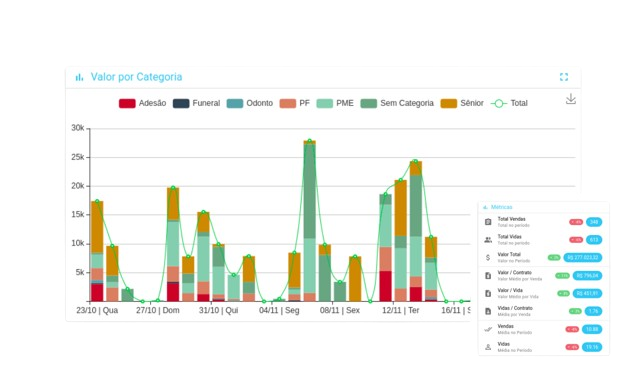The width and height of the screenshot is (640, 390).
Task: Toggle the PME series in the legend
Action: tap(335, 103)
